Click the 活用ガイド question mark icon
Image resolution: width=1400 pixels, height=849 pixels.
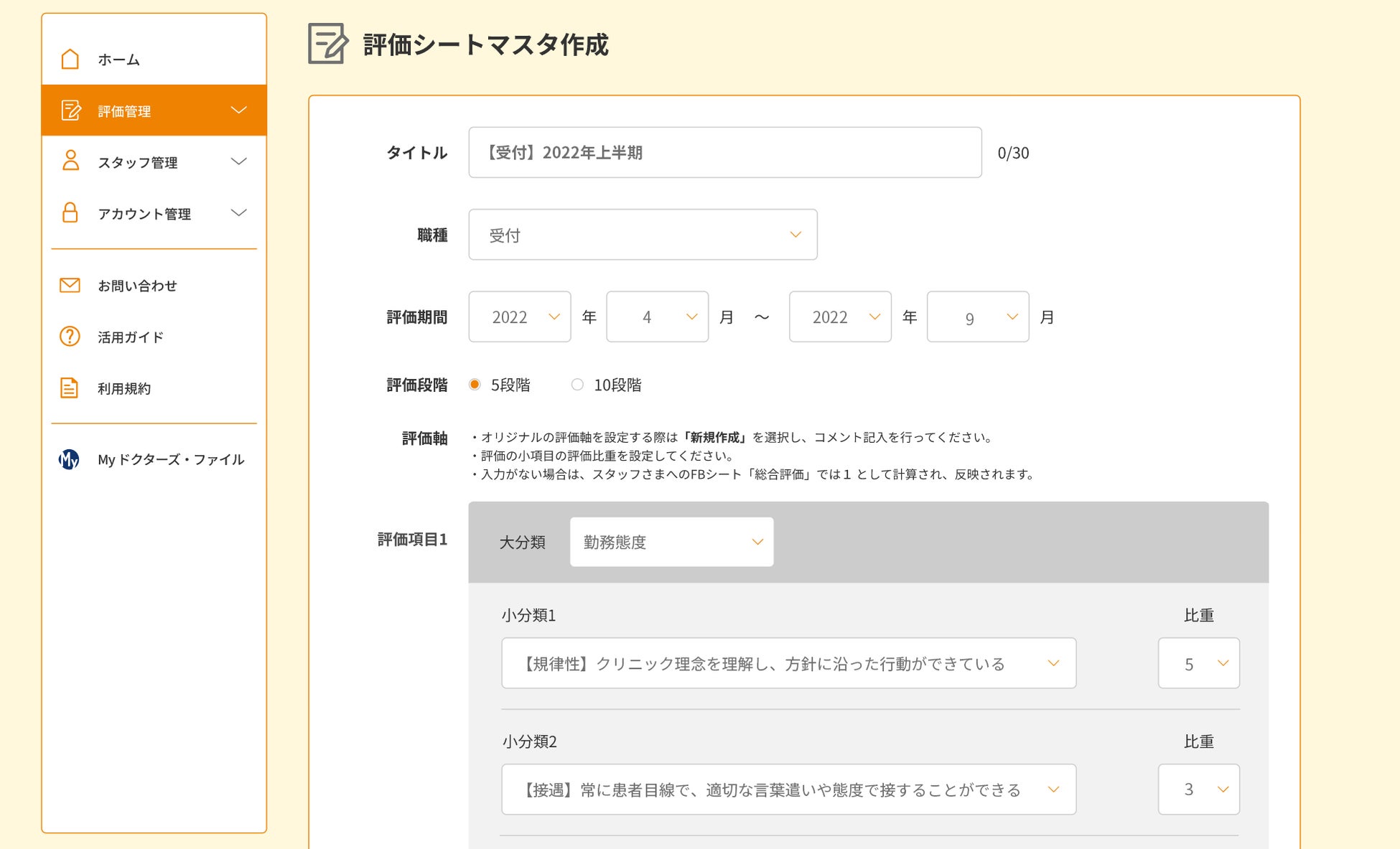tap(70, 336)
